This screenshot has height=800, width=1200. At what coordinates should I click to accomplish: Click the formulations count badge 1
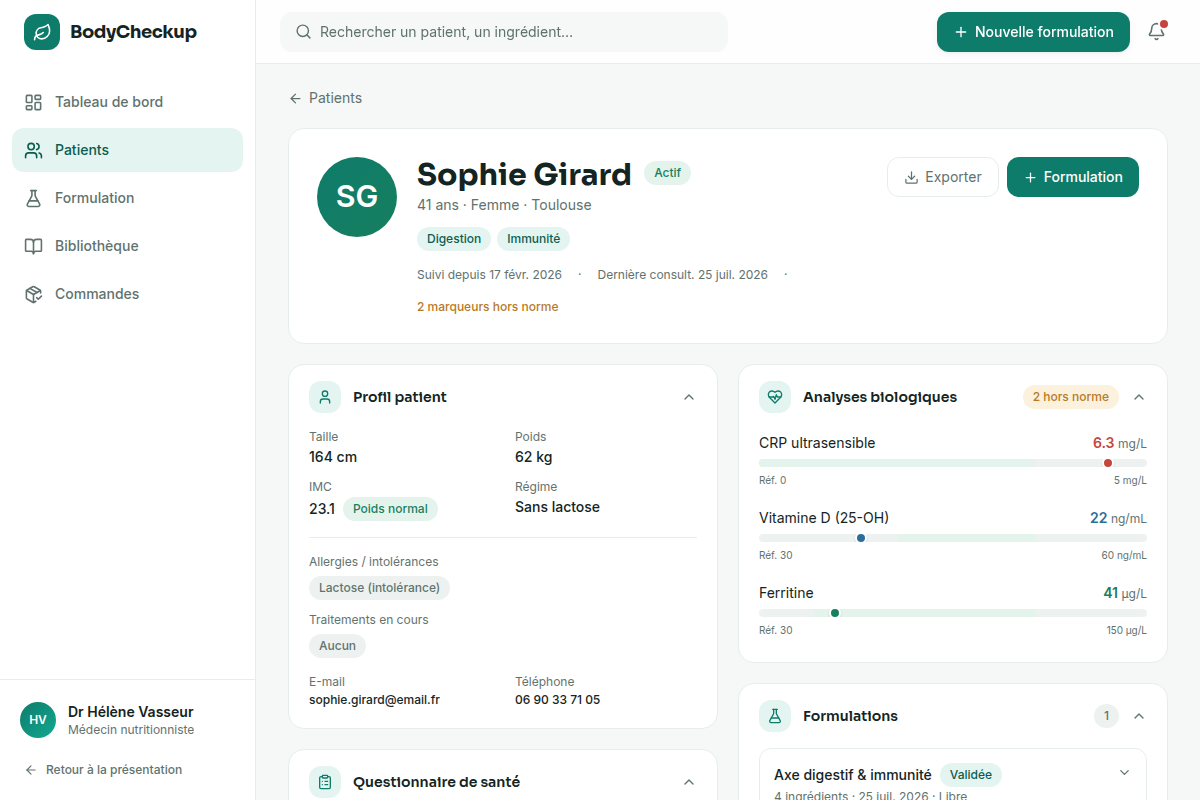tap(1106, 716)
